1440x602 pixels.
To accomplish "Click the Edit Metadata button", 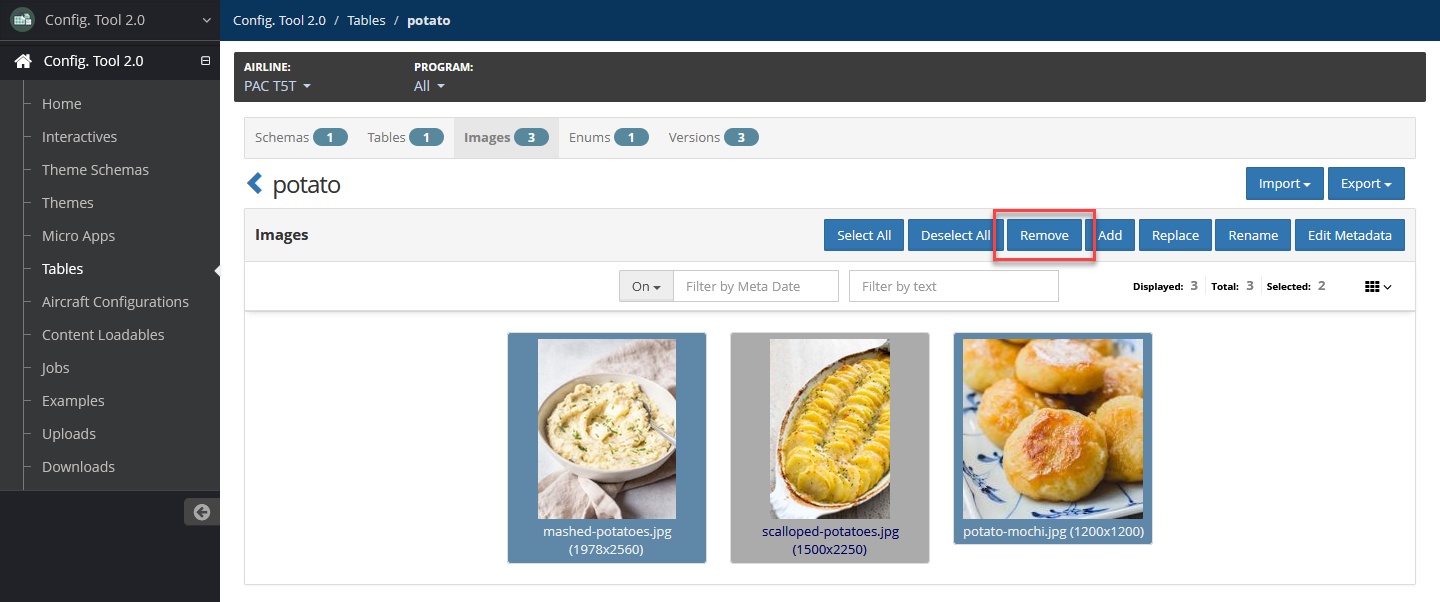I will pos(1350,235).
